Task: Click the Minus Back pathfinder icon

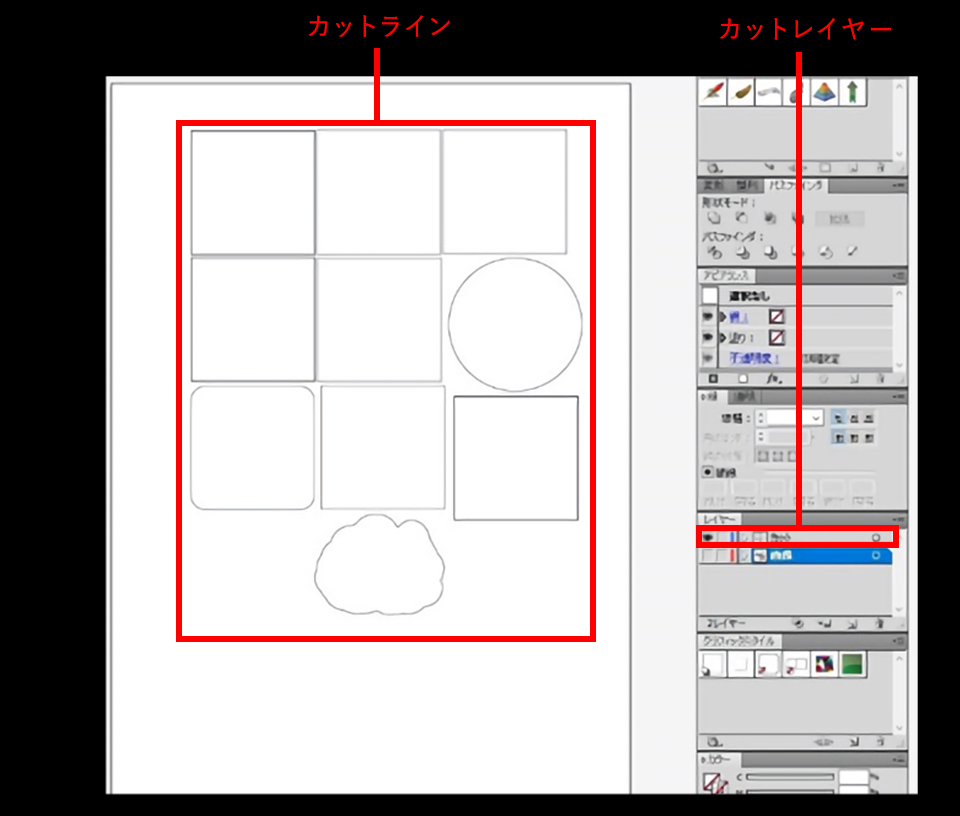Action: 852,252
